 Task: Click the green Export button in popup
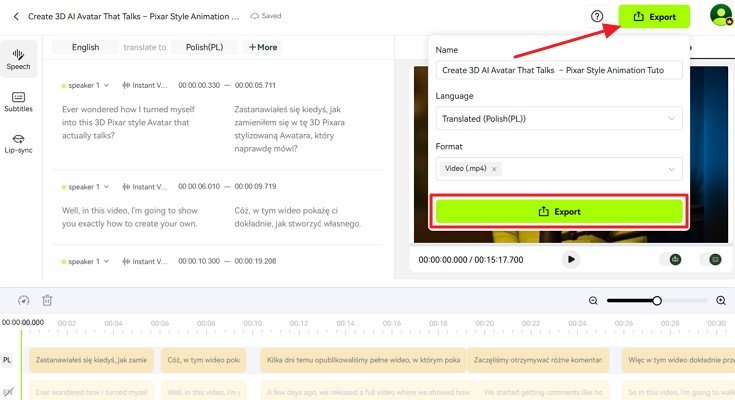(x=559, y=212)
